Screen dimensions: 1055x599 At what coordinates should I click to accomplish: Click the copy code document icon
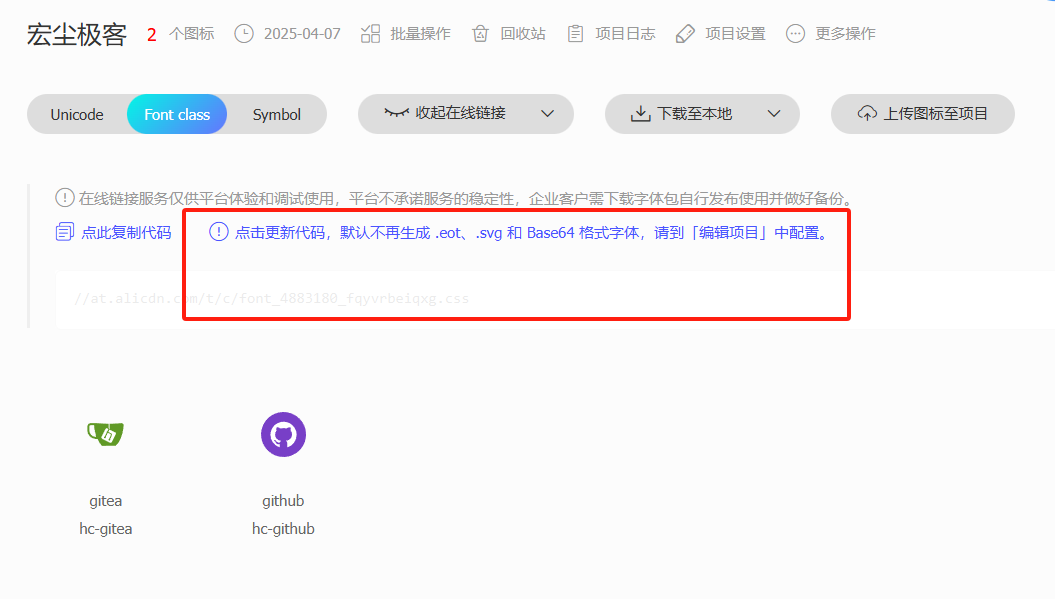(65, 233)
